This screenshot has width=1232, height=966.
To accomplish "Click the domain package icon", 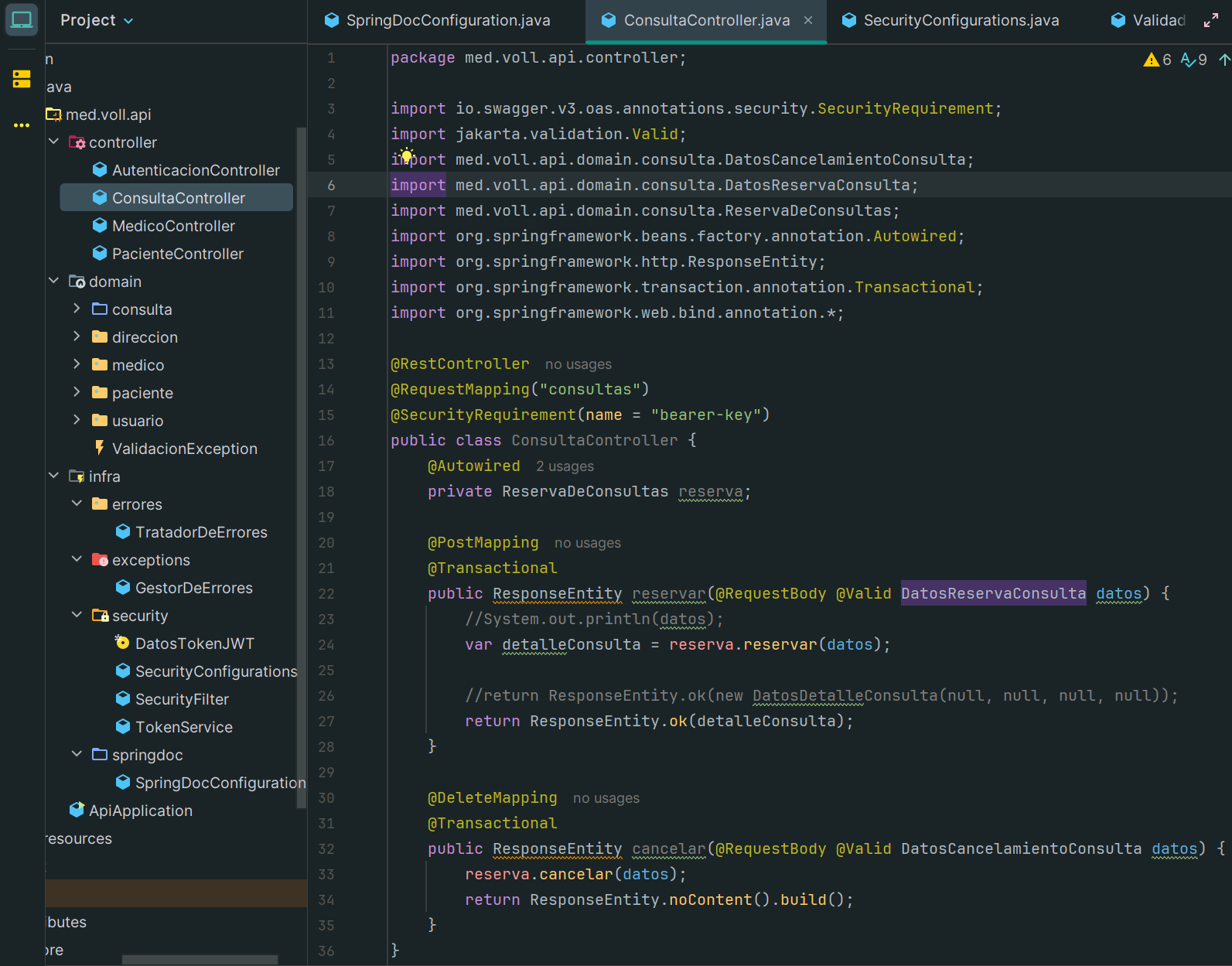I will (77, 282).
